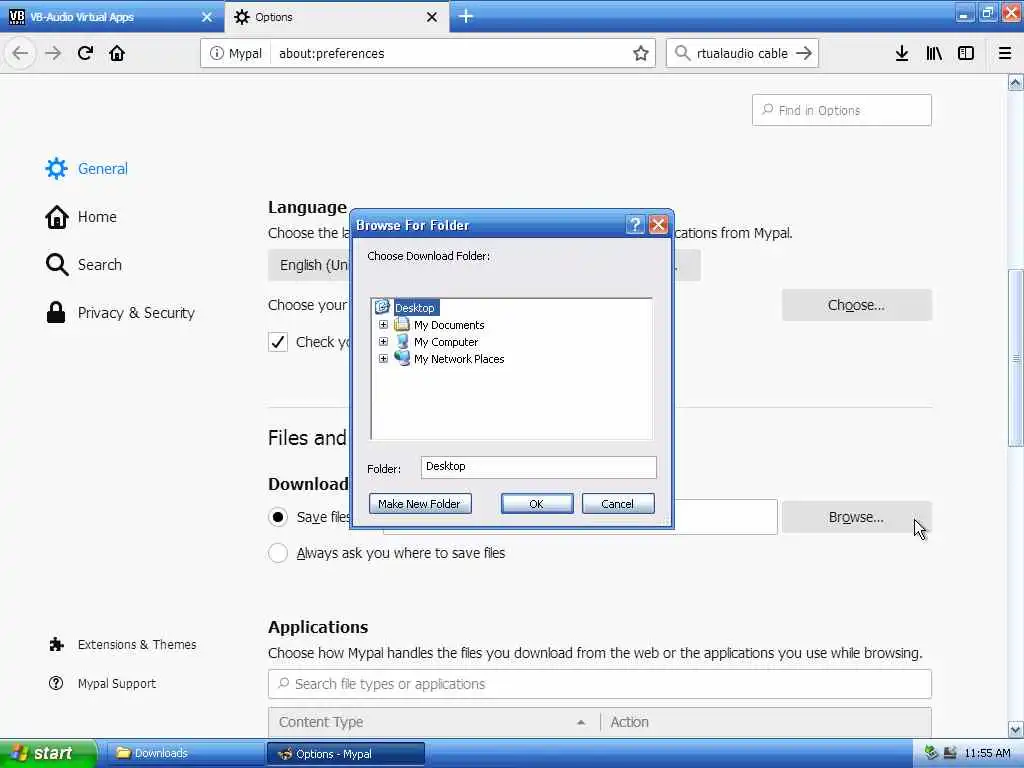Select My Computer in folder tree
The width and height of the screenshot is (1024, 768).
[x=446, y=342]
